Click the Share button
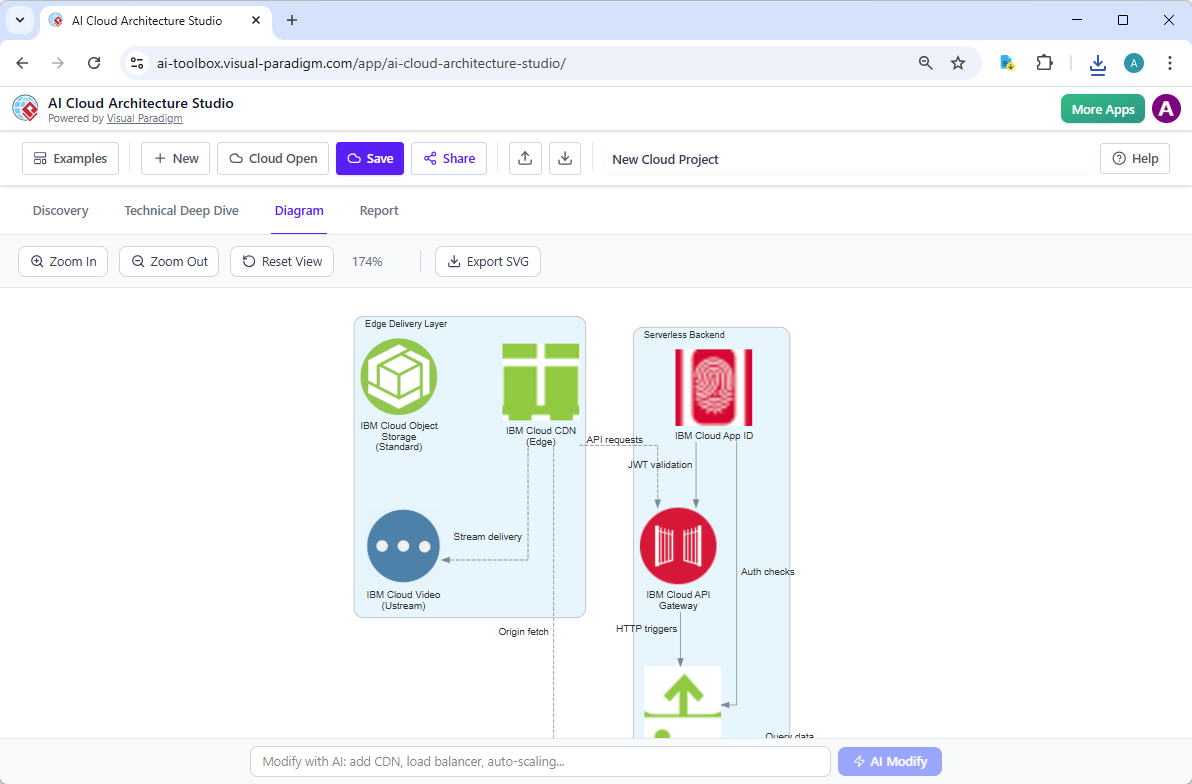 (448, 158)
